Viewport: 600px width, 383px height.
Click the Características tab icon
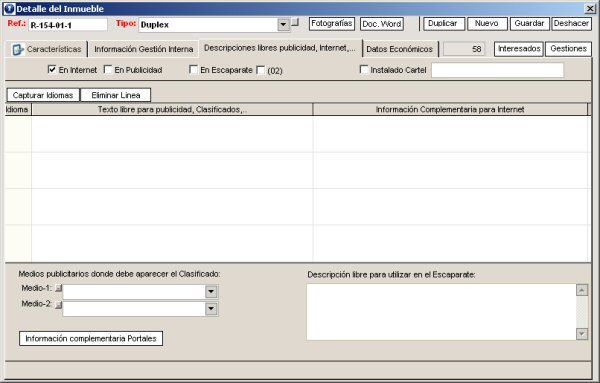coord(18,49)
